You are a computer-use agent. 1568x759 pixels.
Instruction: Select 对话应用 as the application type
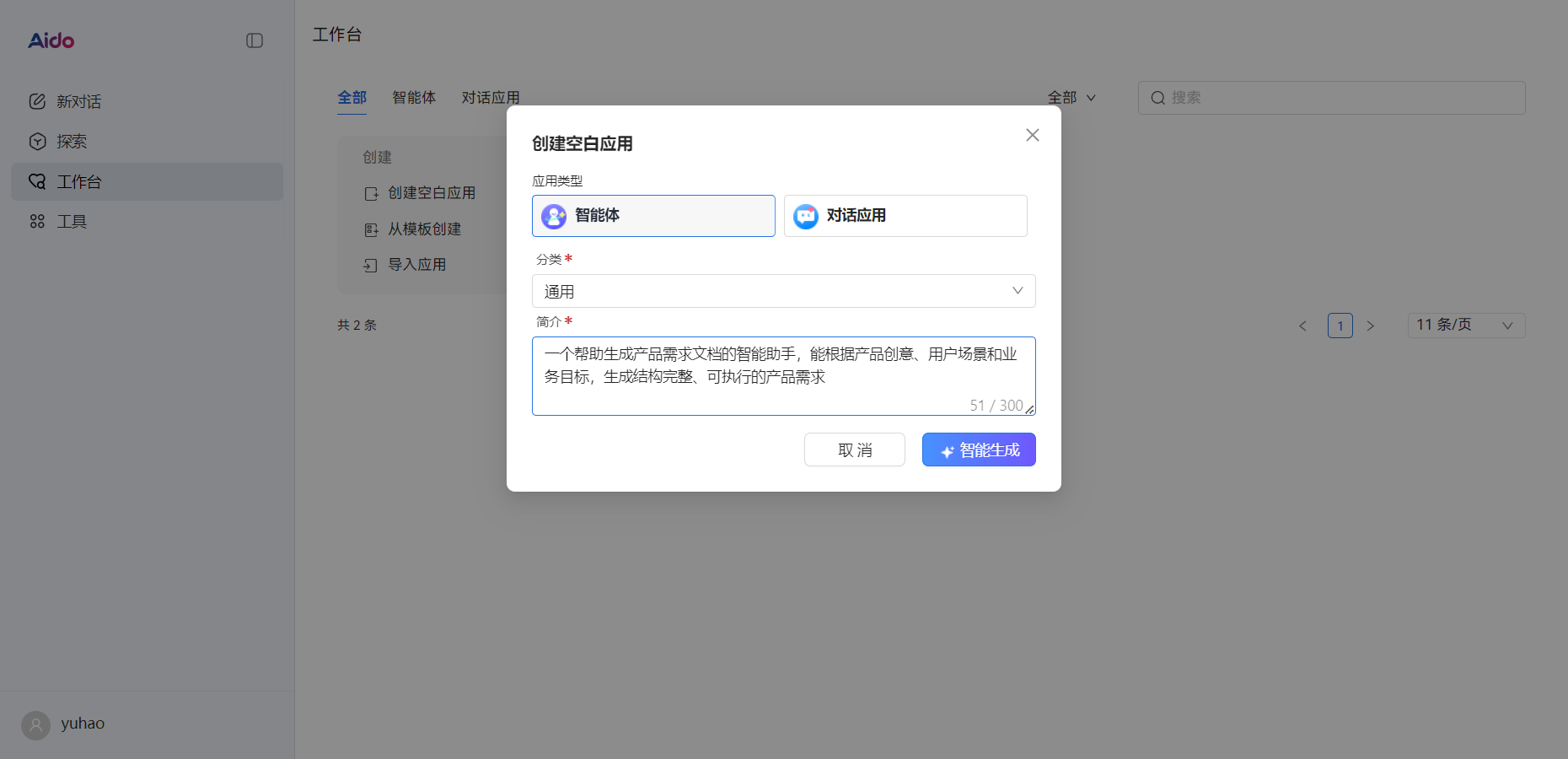[x=905, y=215]
